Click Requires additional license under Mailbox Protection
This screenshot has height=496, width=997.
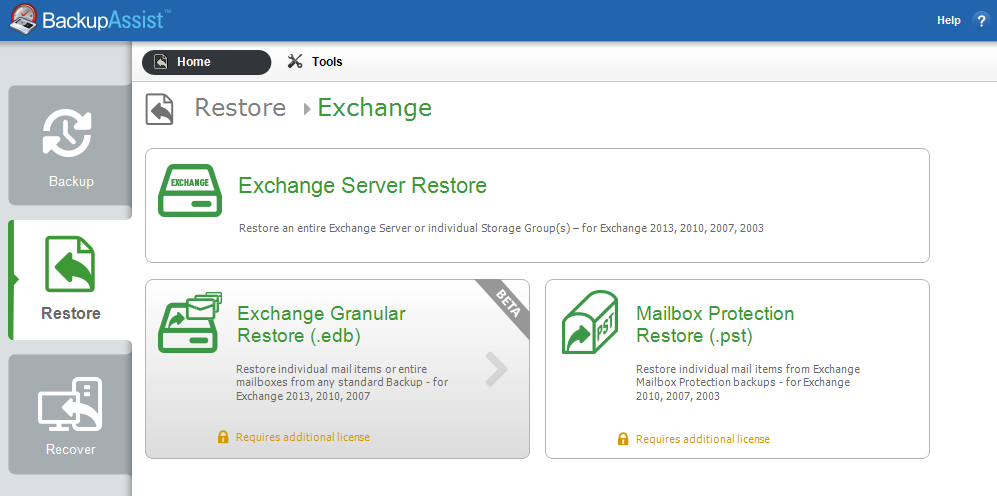pyautogui.click(x=703, y=439)
